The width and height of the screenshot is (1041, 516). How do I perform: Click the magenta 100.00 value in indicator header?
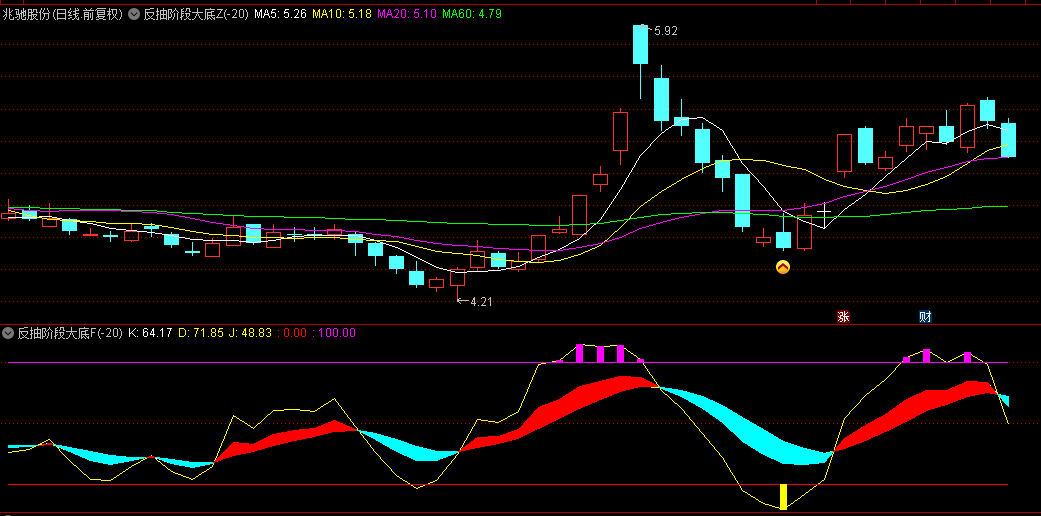(337, 333)
